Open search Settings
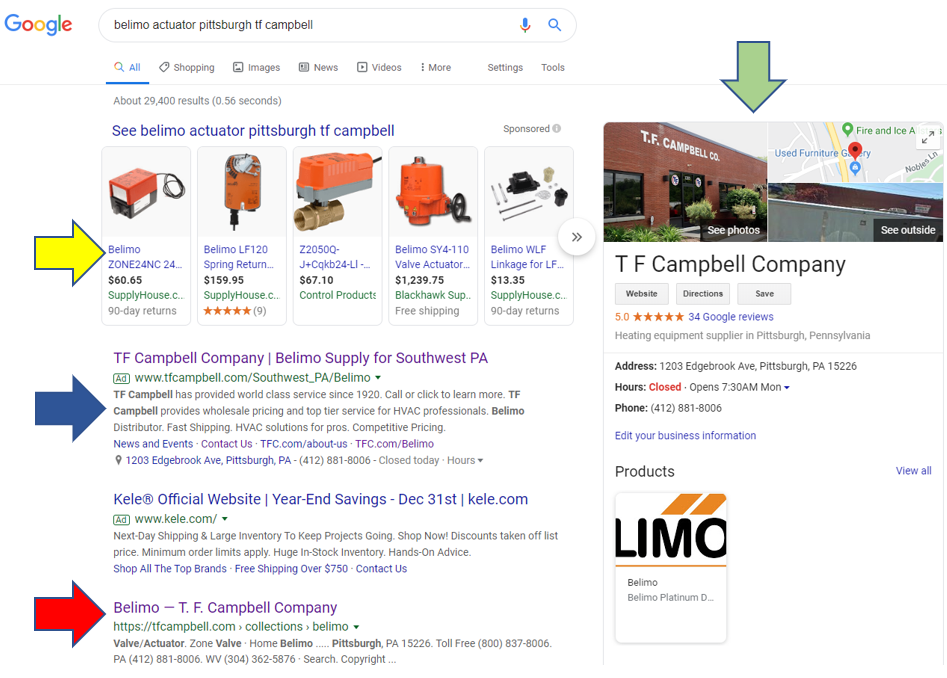 click(505, 68)
